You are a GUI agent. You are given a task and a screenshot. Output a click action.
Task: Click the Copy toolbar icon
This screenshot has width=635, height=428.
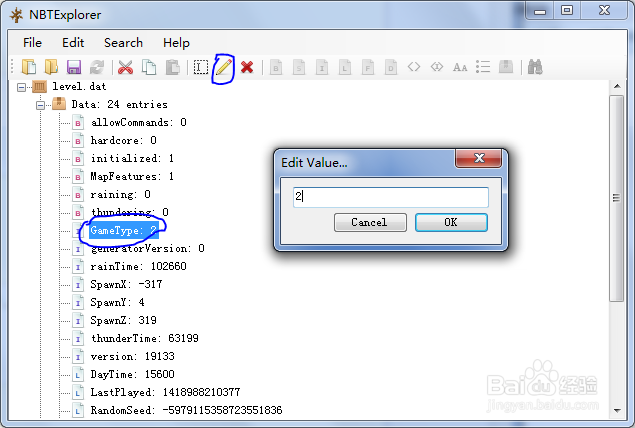149,67
